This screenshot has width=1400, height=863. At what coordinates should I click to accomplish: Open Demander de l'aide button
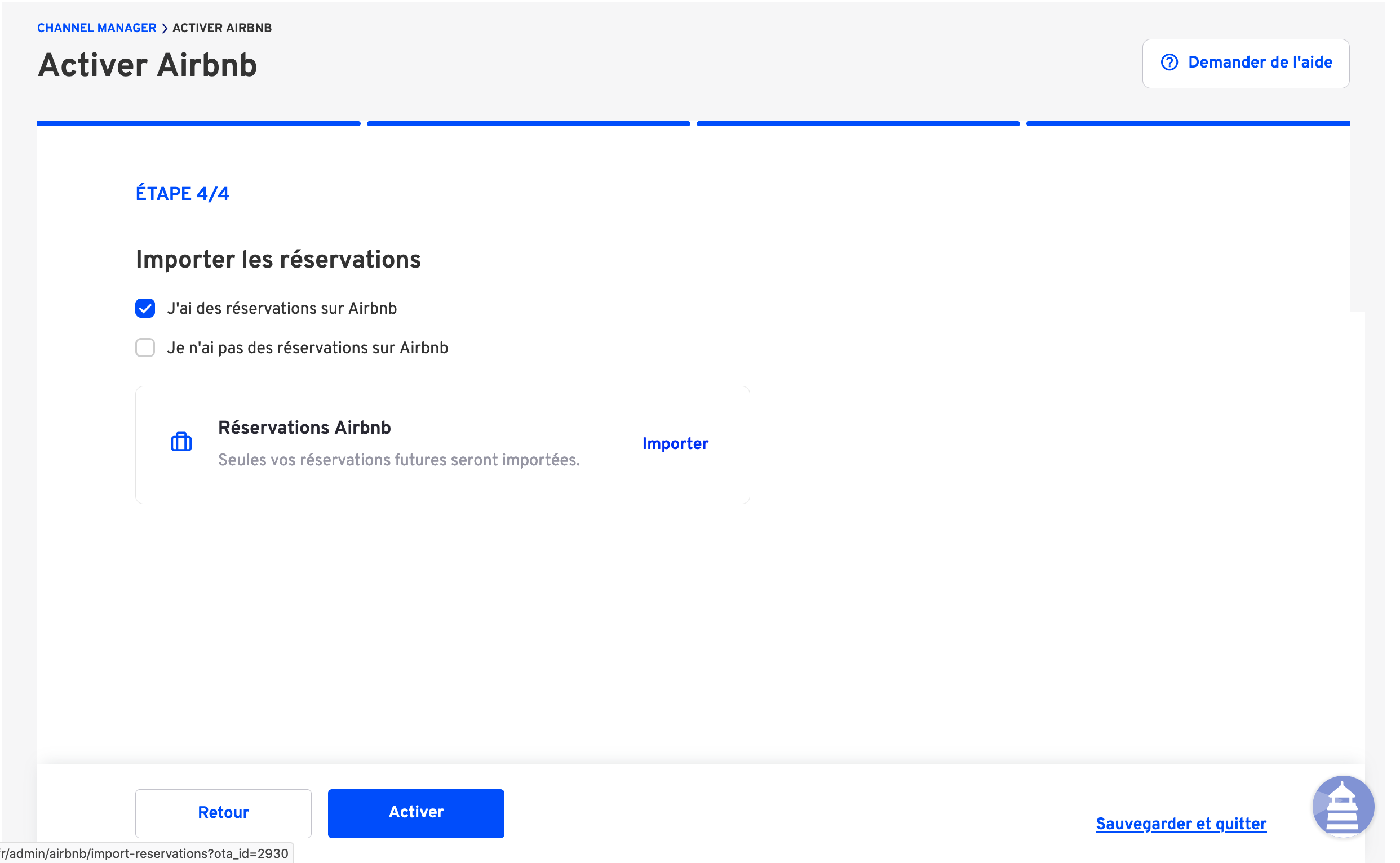coord(1245,63)
